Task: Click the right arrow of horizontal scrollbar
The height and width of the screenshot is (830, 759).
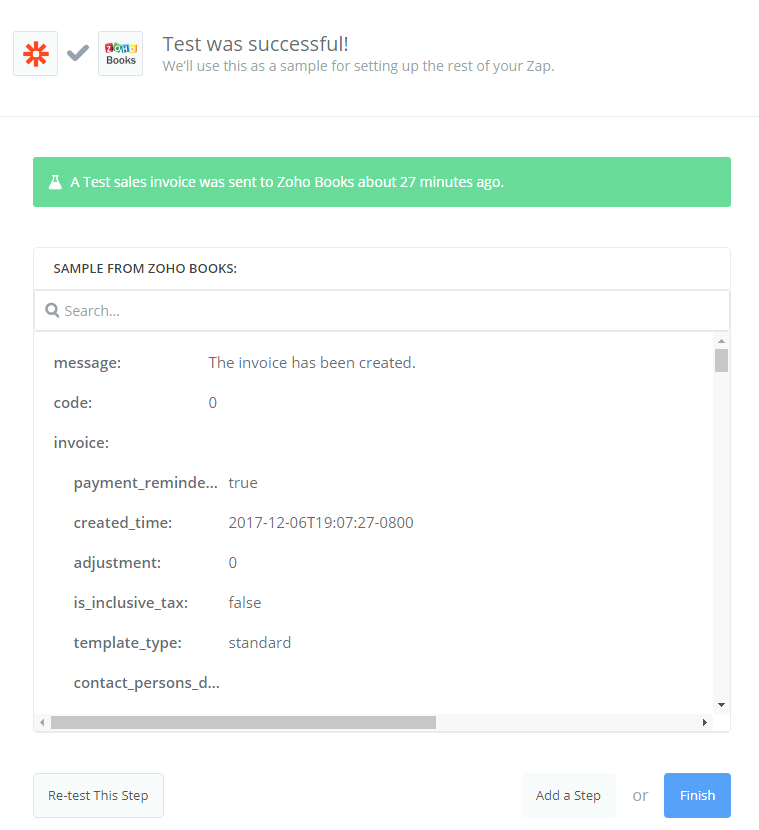Action: pos(704,722)
